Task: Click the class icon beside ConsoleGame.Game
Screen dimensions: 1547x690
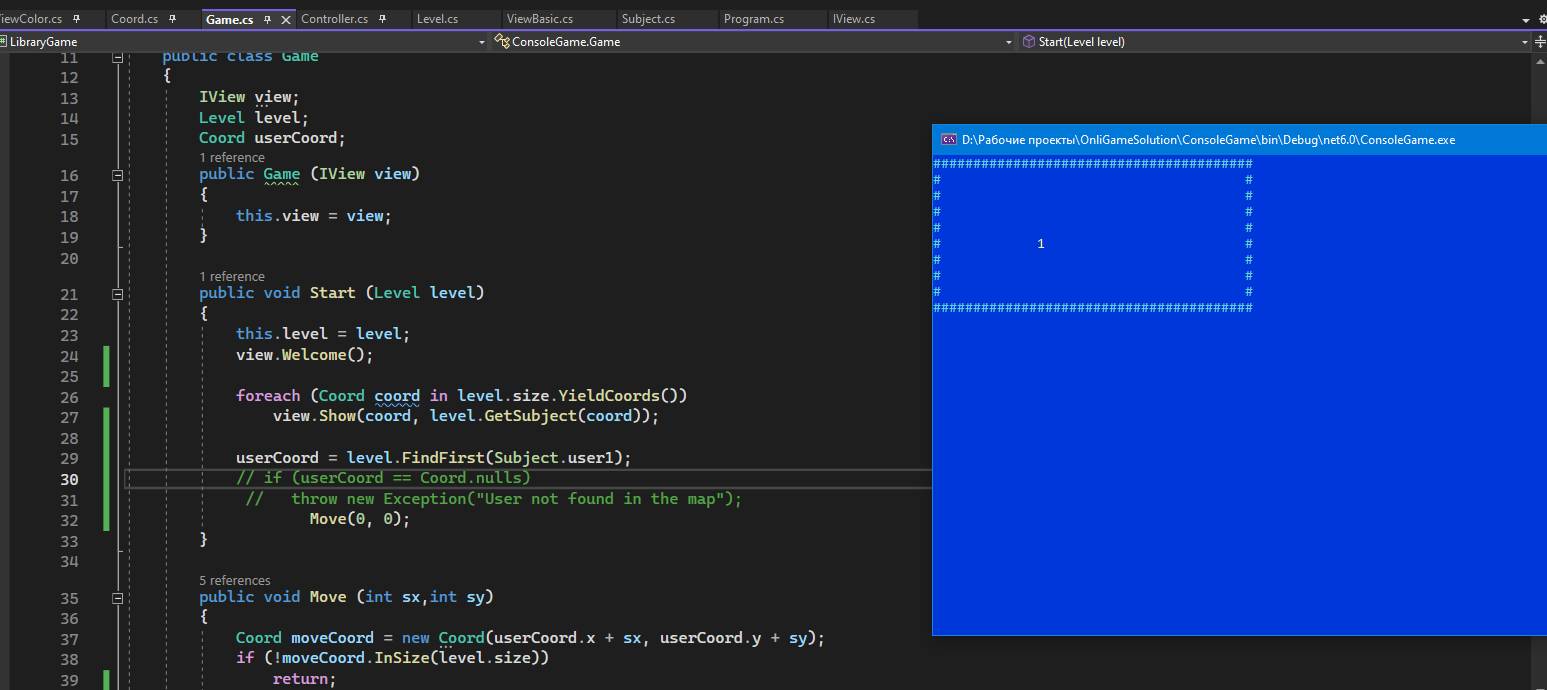Action: coord(501,42)
